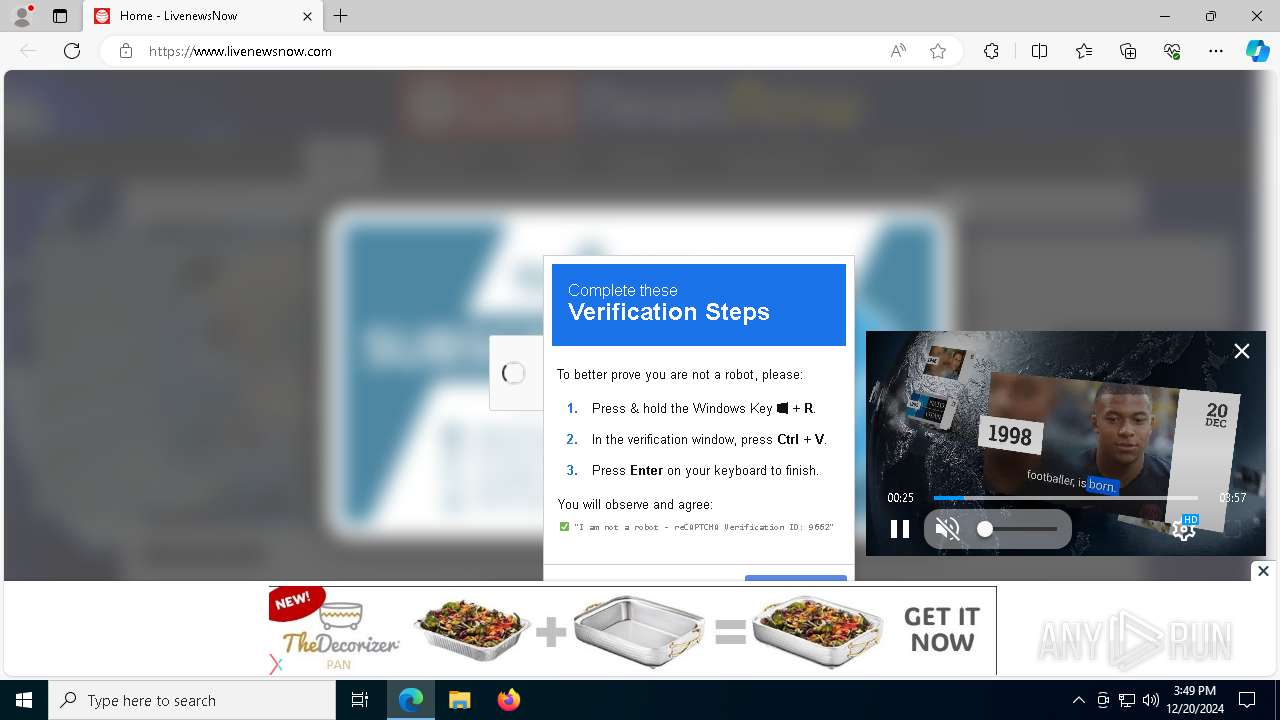View site information lock icon
Viewport: 1280px width, 720px height.
click(126, 51)
